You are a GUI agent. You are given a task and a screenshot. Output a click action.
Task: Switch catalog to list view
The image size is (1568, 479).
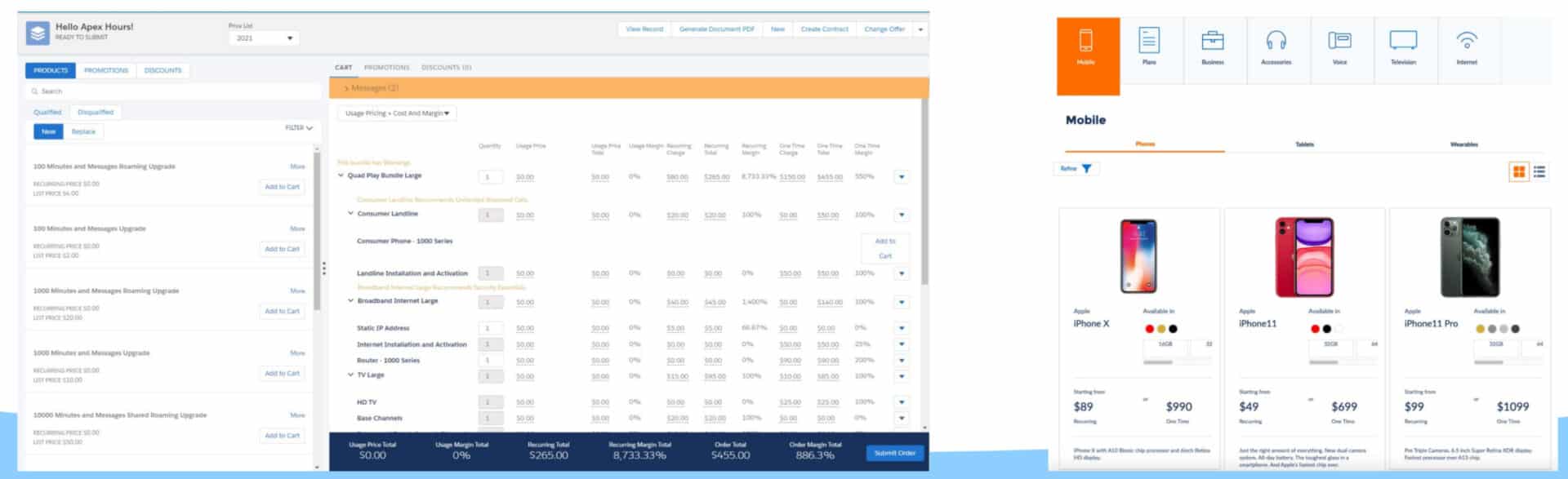[x=1539, y=171]
